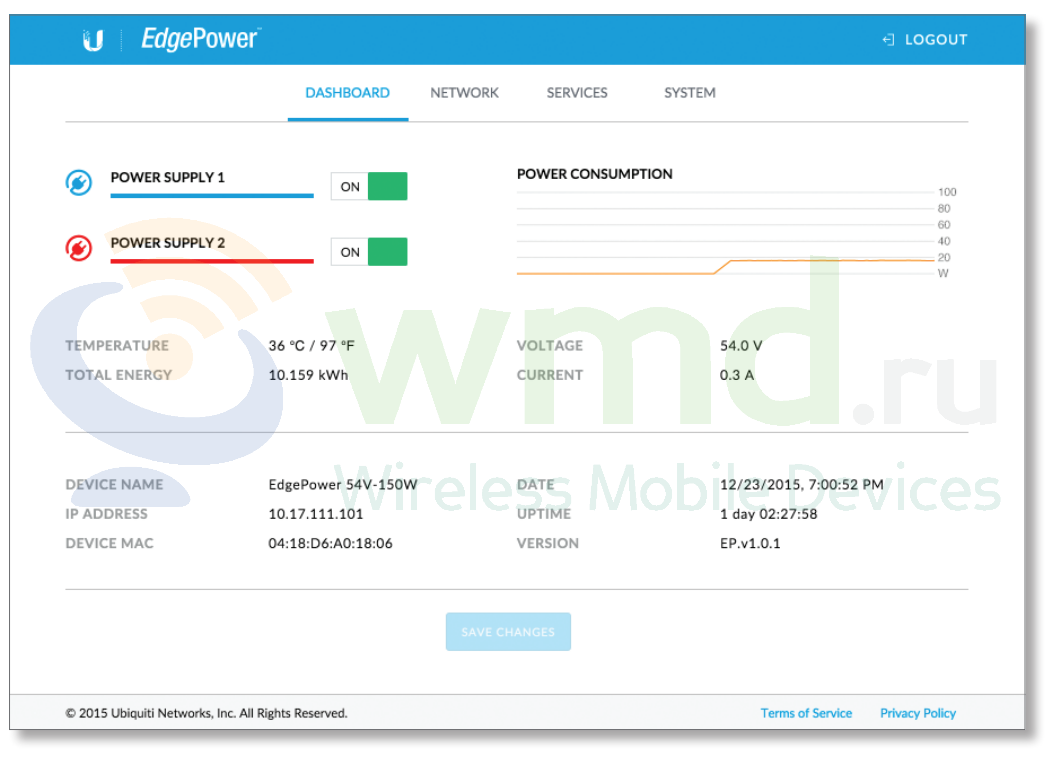Go to the Services tab
Image resolution: width=1052 pixels, height=760 pixels.
[577, 93]
